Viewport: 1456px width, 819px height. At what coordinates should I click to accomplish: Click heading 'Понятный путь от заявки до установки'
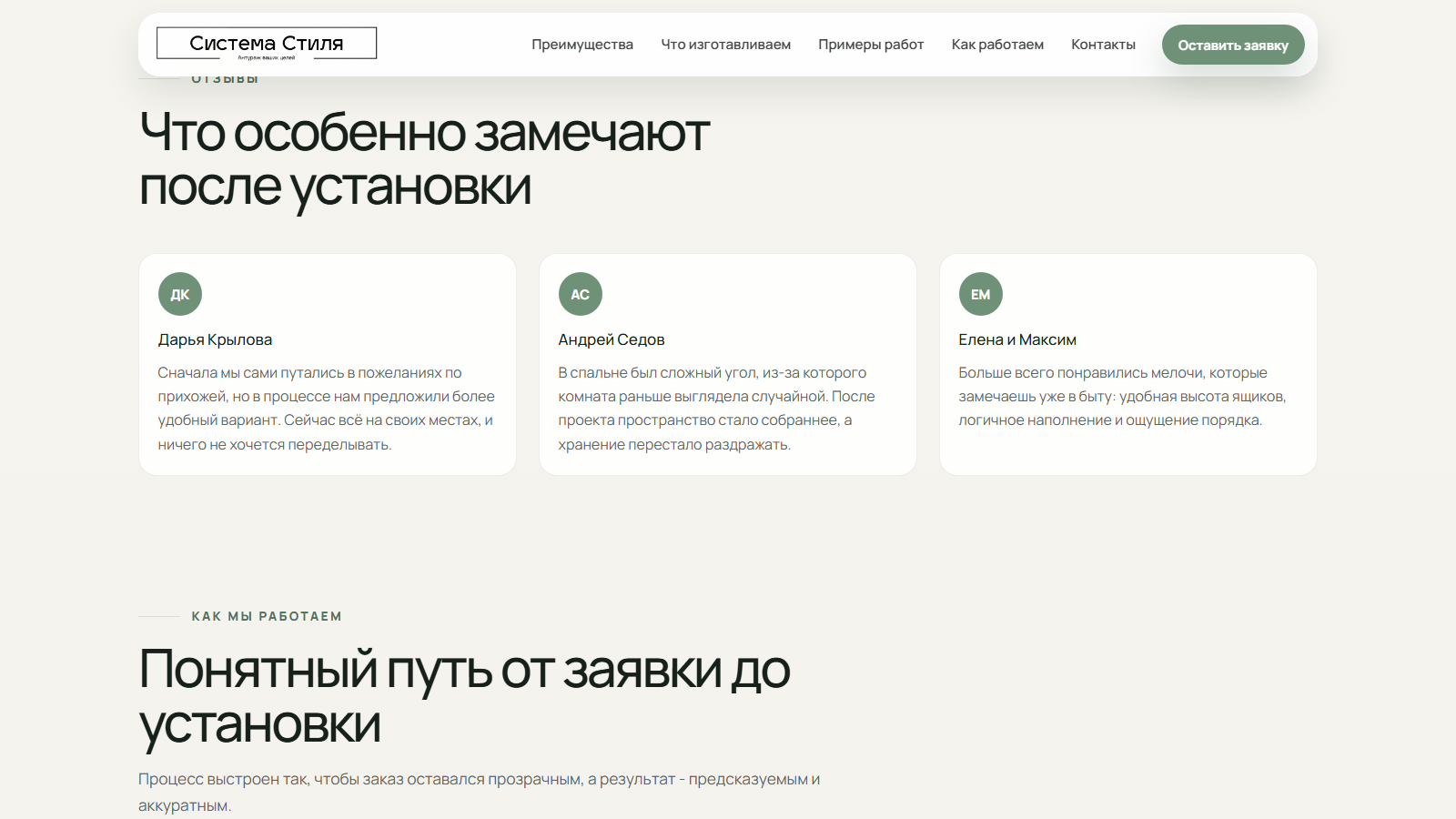pos(464,697)
